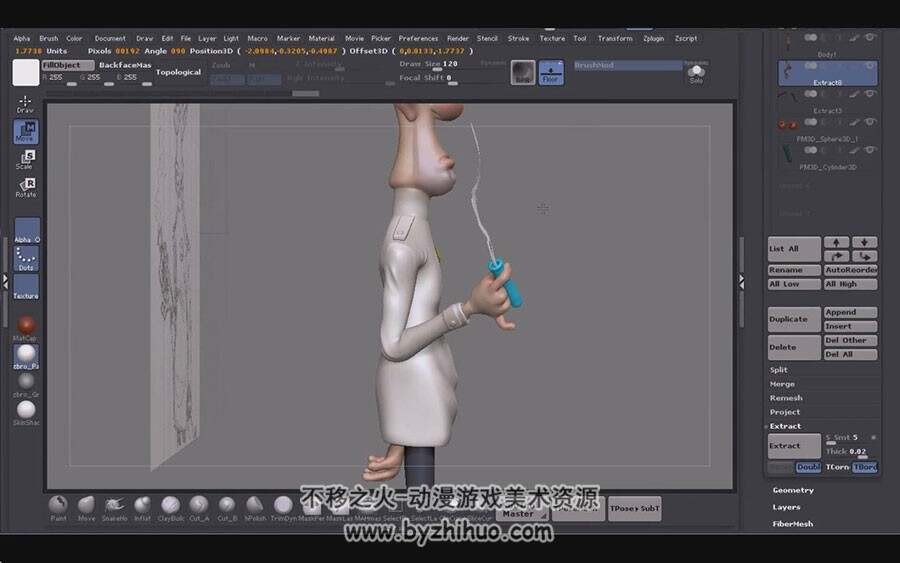Screen dimensions: 900x563
Task: Open the Texture selector
Action: [x=26, y=286]
